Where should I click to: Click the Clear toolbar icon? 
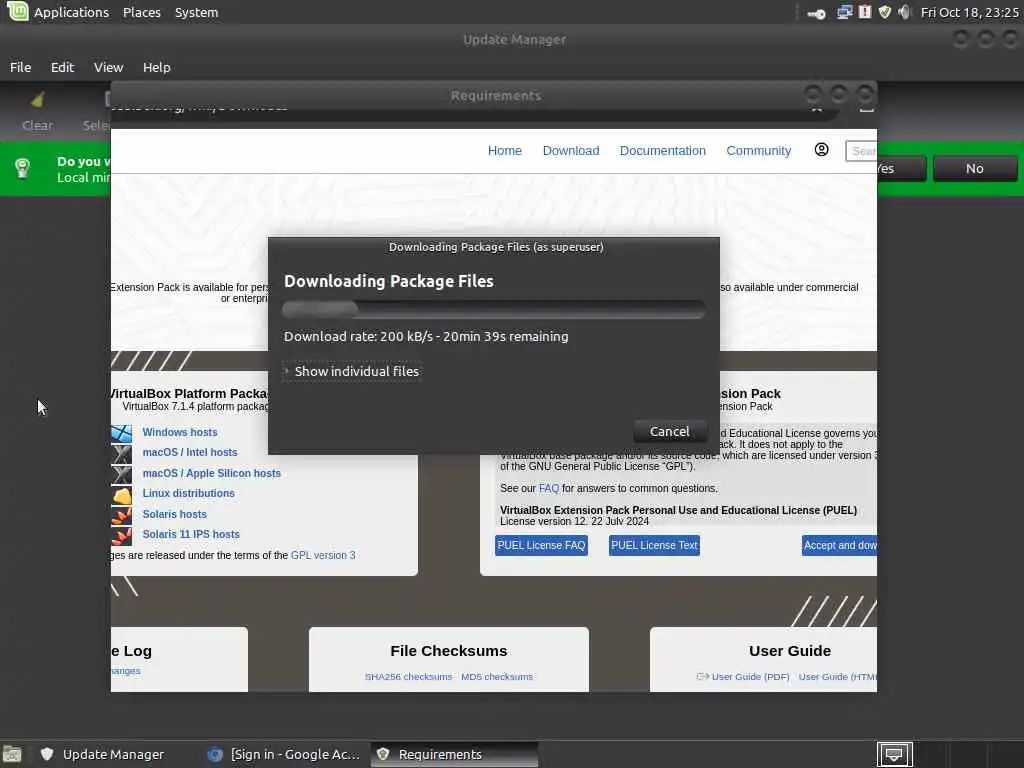pos(37,100)
